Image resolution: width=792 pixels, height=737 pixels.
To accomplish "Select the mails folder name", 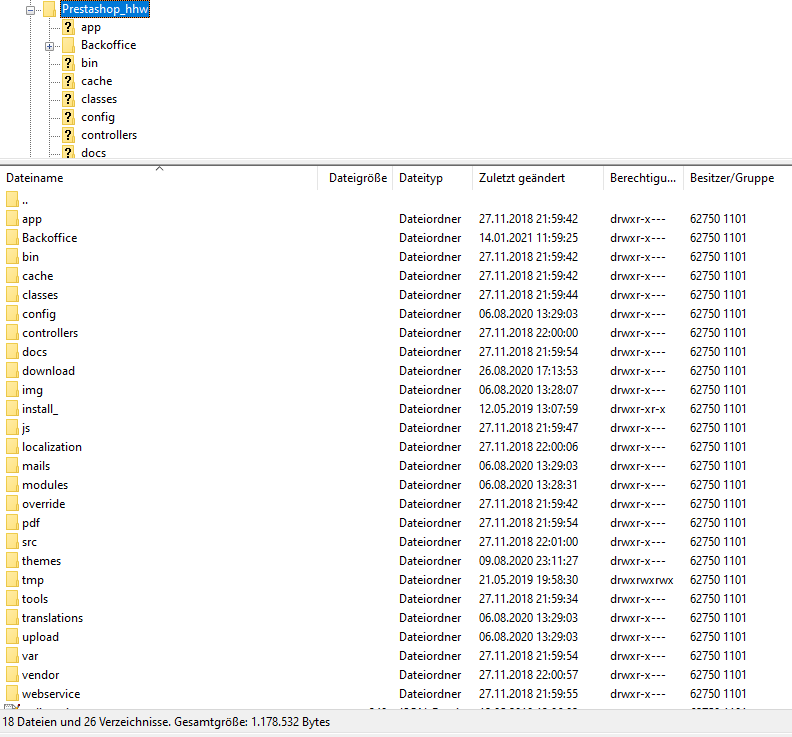I will click(x=36, y=466).
